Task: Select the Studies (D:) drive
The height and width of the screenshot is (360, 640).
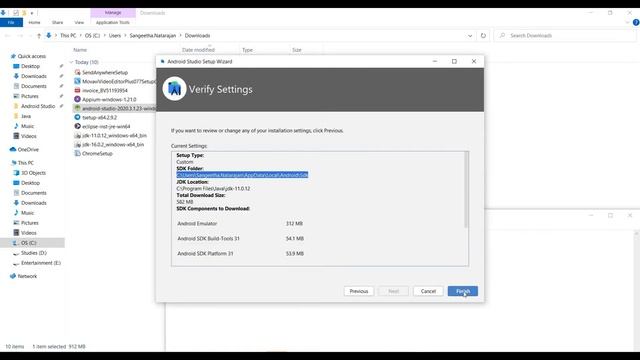Action: [x=33, y=253]
